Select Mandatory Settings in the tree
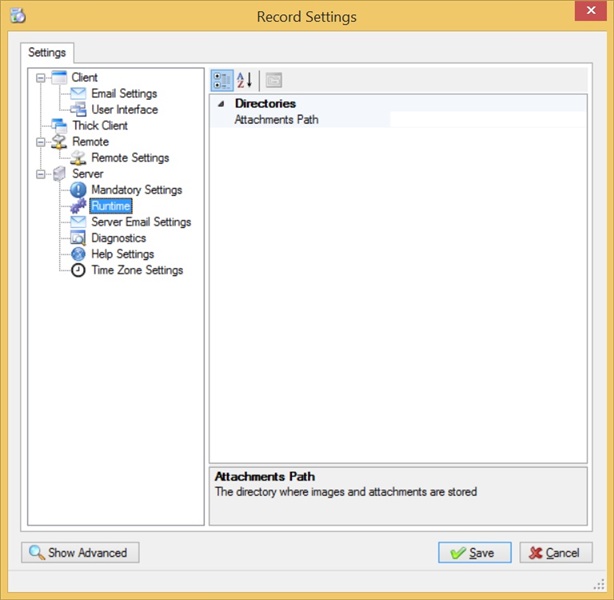Viewport: 614px width, 600px height. tap(137, 190)
